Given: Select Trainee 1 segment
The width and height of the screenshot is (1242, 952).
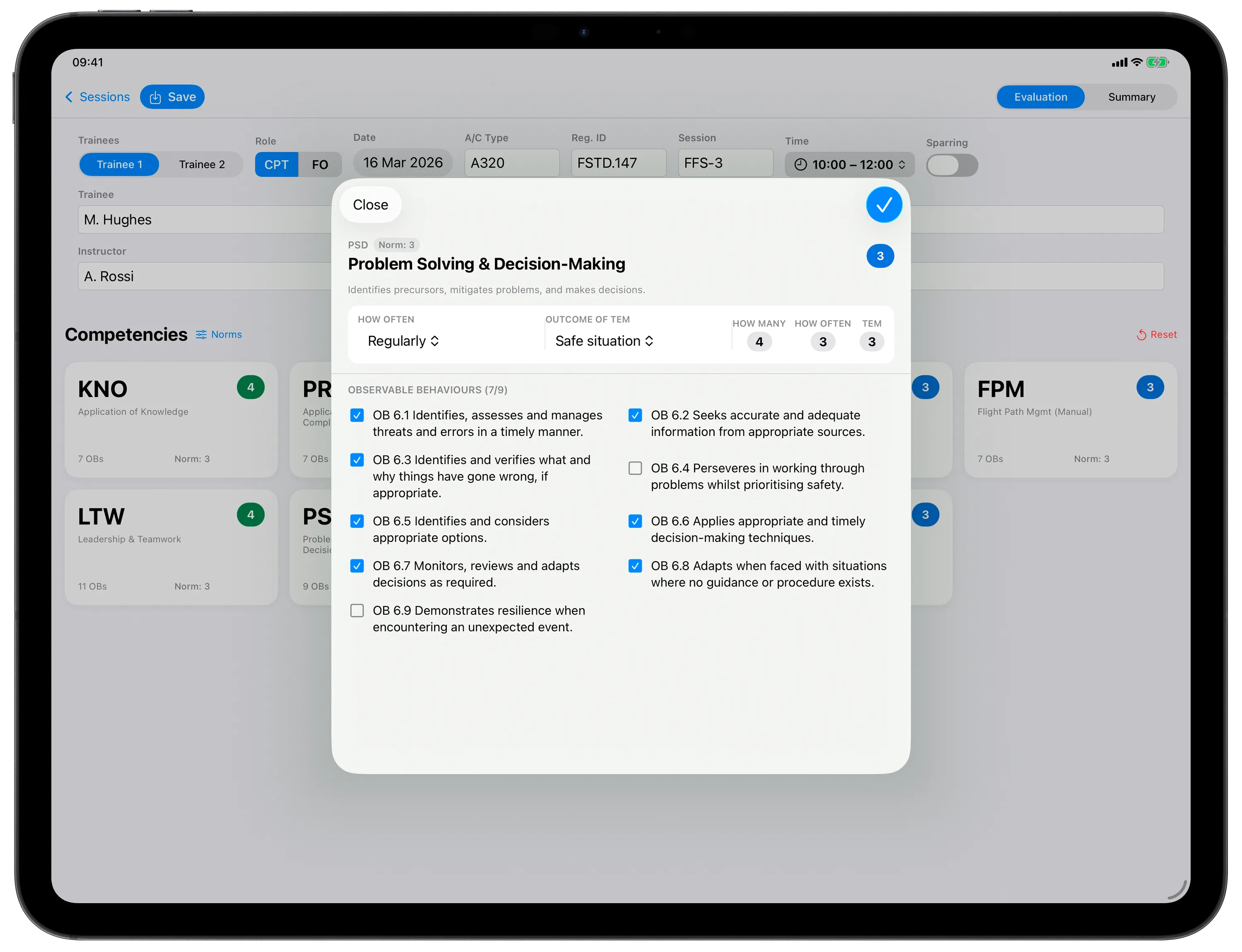Looking at the screenshot, I should point(119,164).
